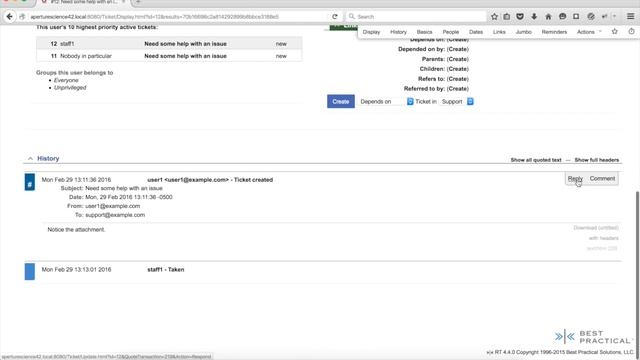Create a Depended on by link
Image resolution: width=640 pixels, height=360 pixels.
pyautogui.click(x=458, y=49)
